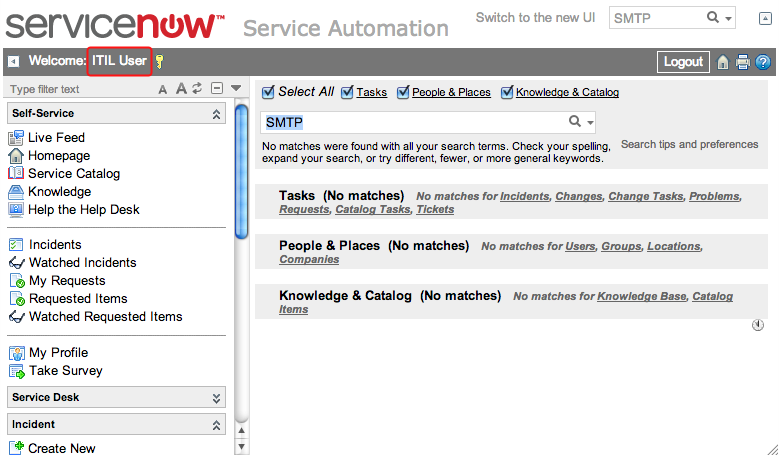Click the Watched Incidents glasses icon

point(16,263)
